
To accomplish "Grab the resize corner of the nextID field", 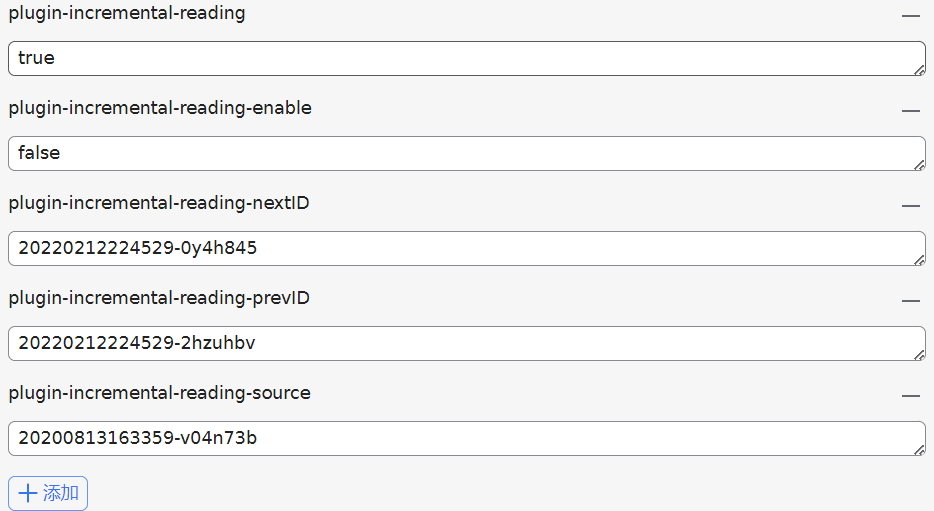I will pyautogui.click(x=919, y=260).
